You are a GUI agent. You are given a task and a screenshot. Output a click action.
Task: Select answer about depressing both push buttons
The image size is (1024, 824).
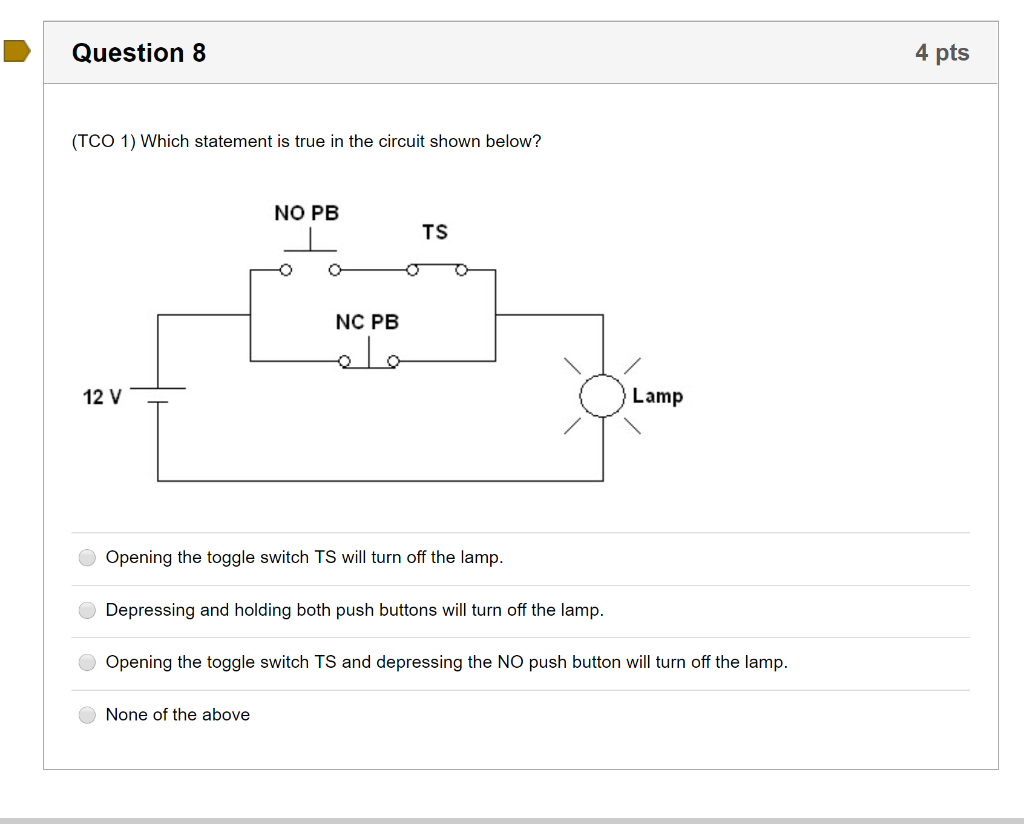(x=87, y=610)
